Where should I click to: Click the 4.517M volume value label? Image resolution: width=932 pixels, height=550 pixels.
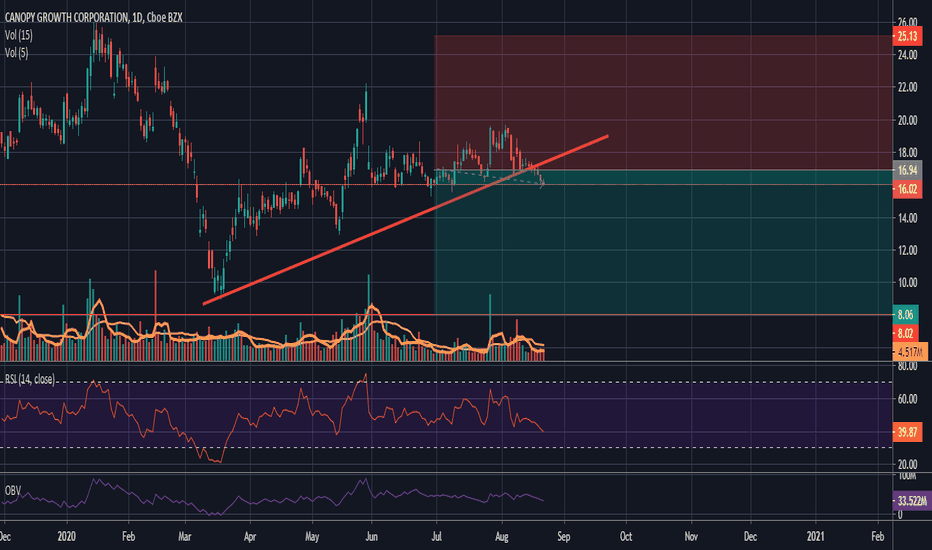tap(911, 351)
